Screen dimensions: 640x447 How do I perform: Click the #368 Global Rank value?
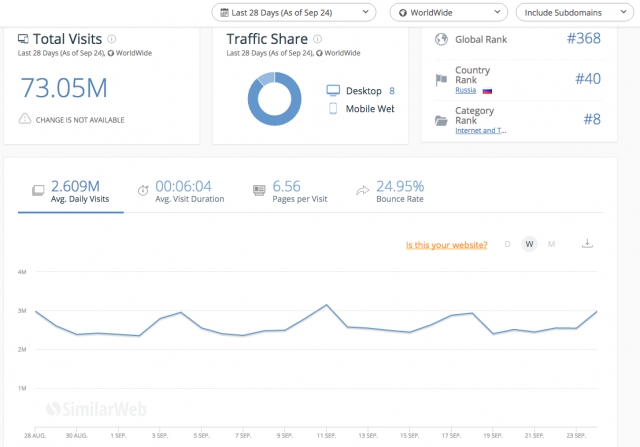coord(584,38)
